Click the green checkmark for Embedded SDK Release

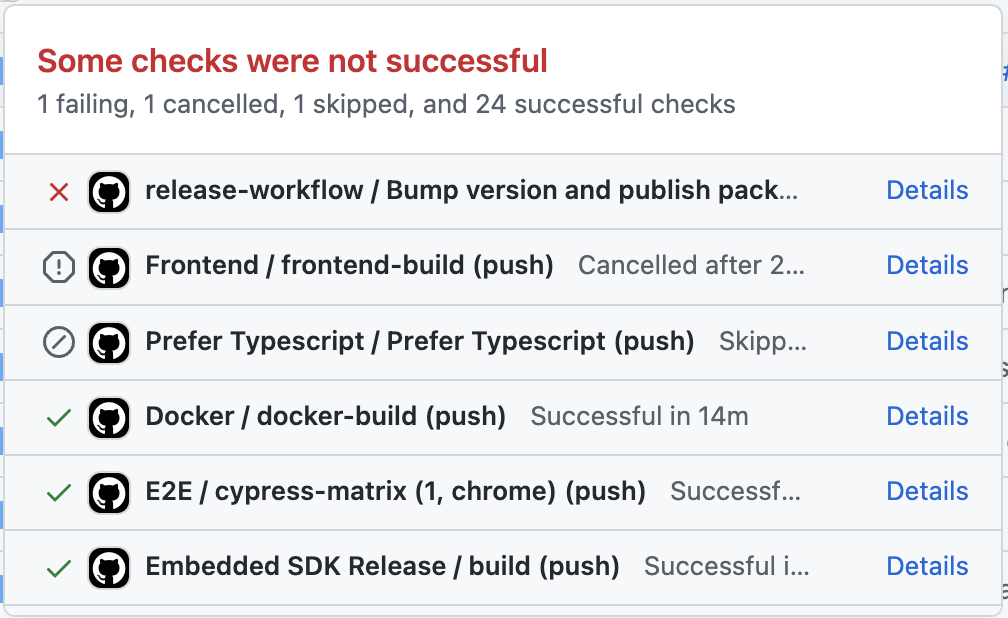coord(58,568)
